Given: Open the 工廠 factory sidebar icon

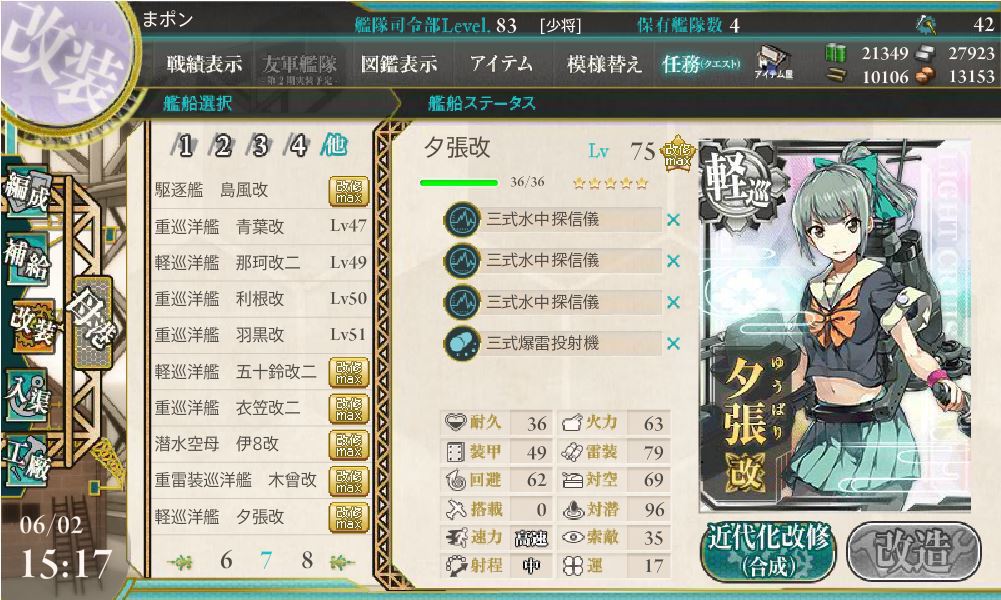Looking at the screenshot, I should point(27,458).
